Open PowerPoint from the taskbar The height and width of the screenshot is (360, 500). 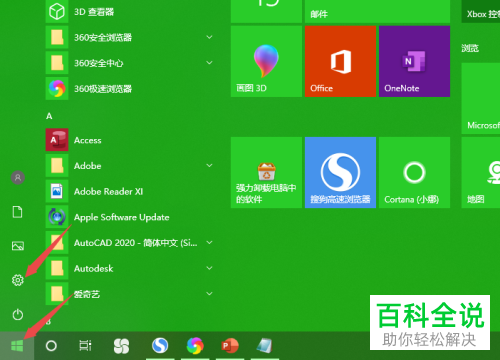(230, 346)
